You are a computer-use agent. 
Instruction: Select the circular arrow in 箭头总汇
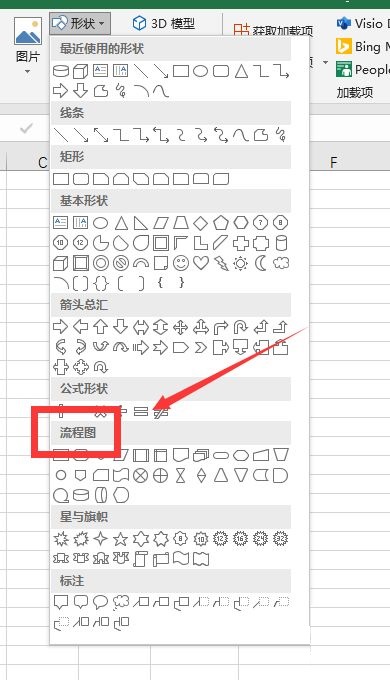[x=101, y=368]
